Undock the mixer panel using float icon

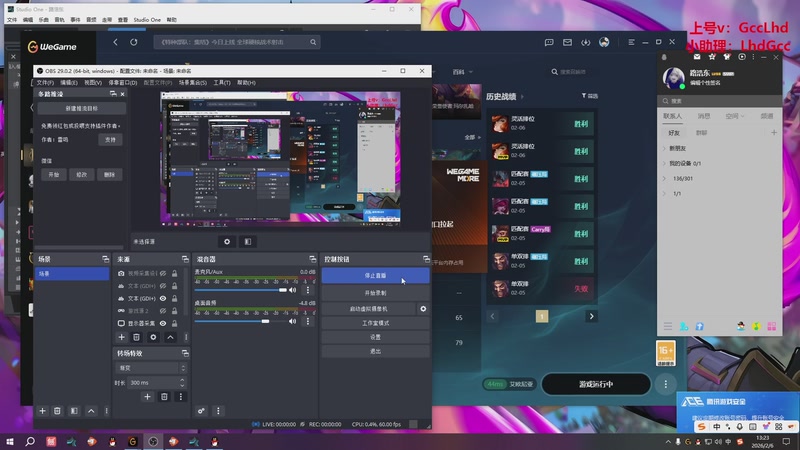[x=313, y=259]
